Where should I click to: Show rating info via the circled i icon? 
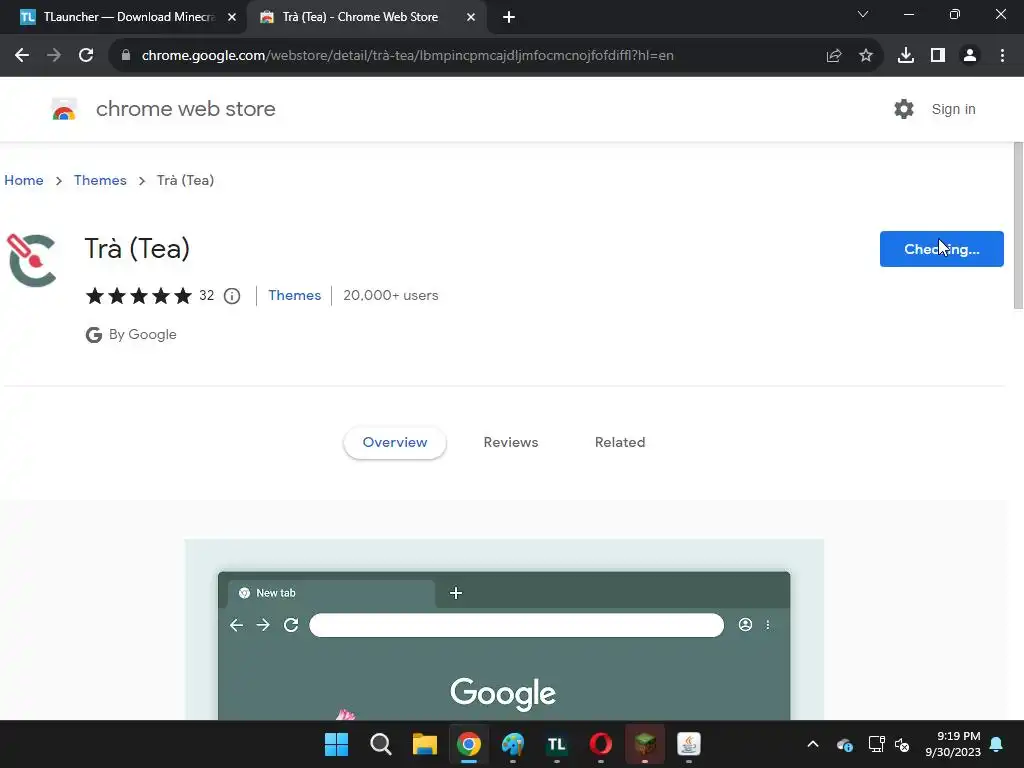232,296
